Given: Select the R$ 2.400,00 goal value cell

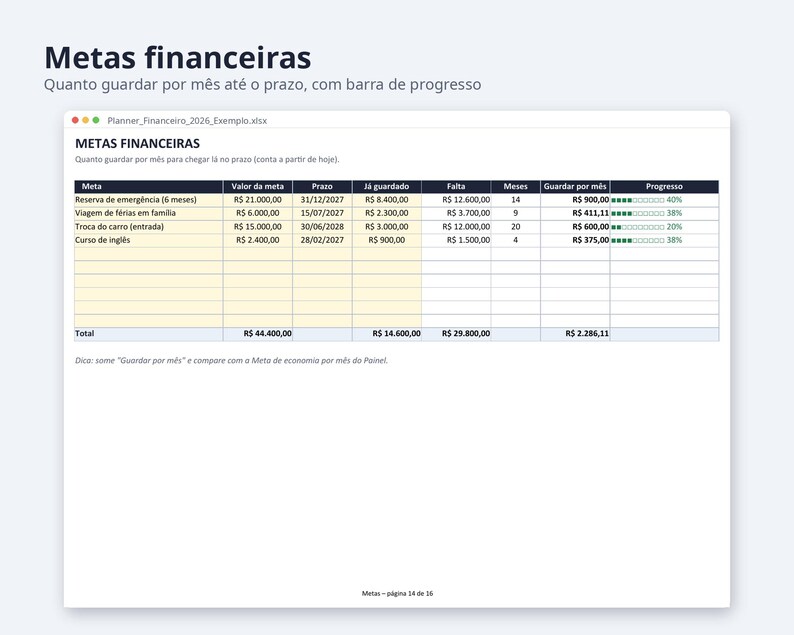Looking at the screenshot, I should (x=258, y=240).
